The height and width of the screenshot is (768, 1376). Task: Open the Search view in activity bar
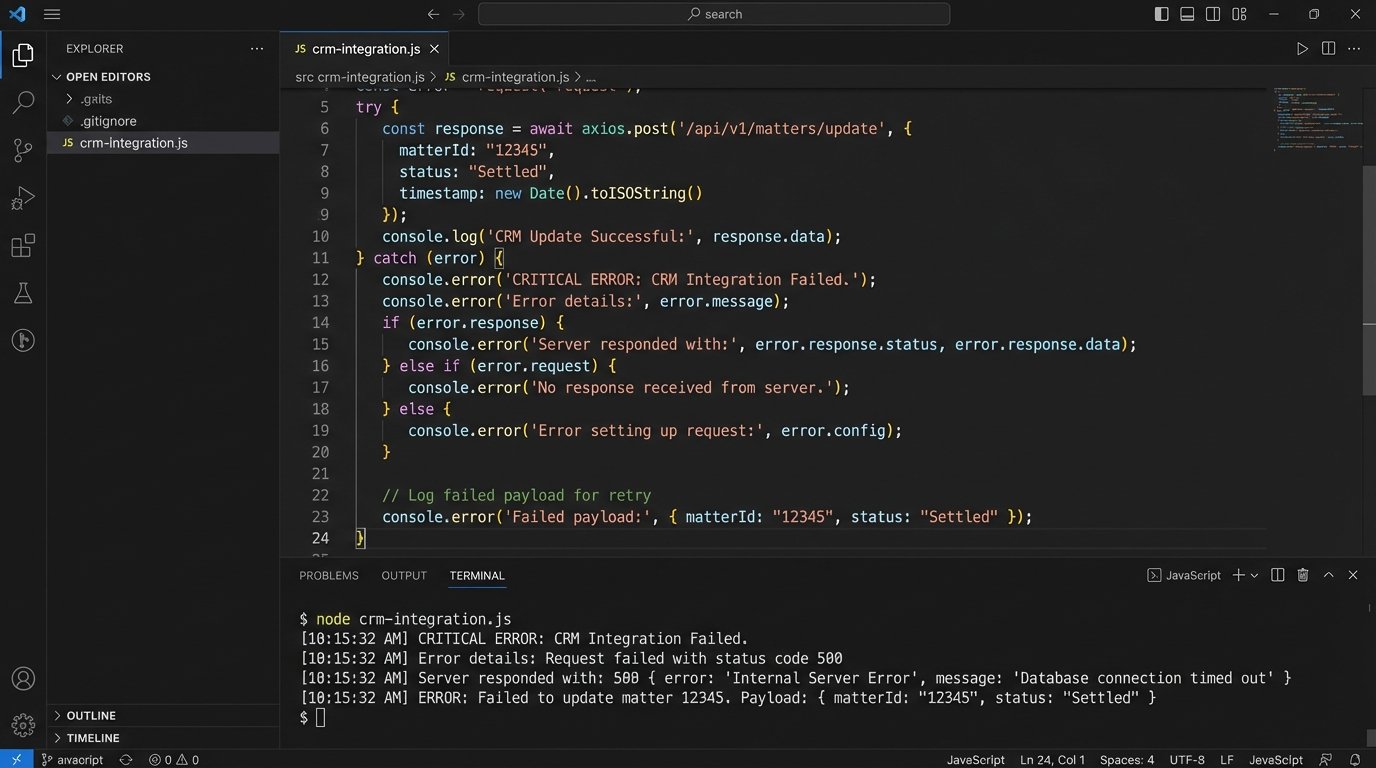coord(23,102)
